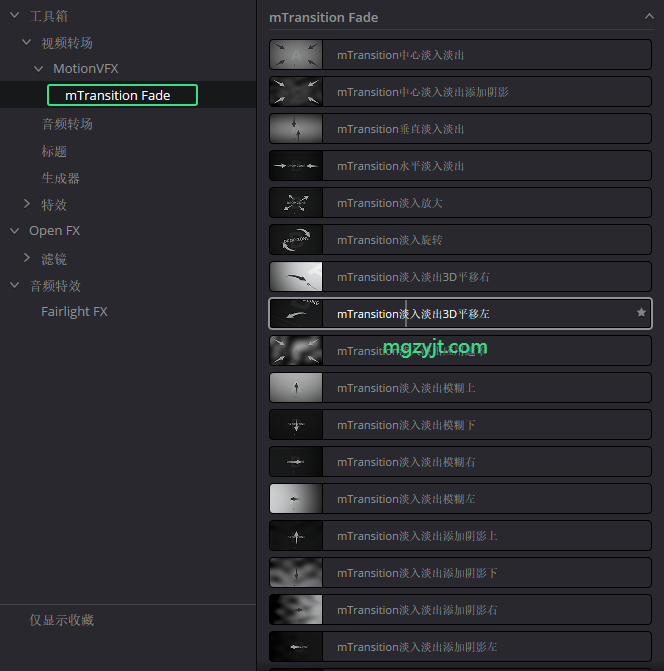Viewport: 664px width, 671px height.
Task: Click the mTransition淡入放大 thumbnail
Action: point(296,203)
